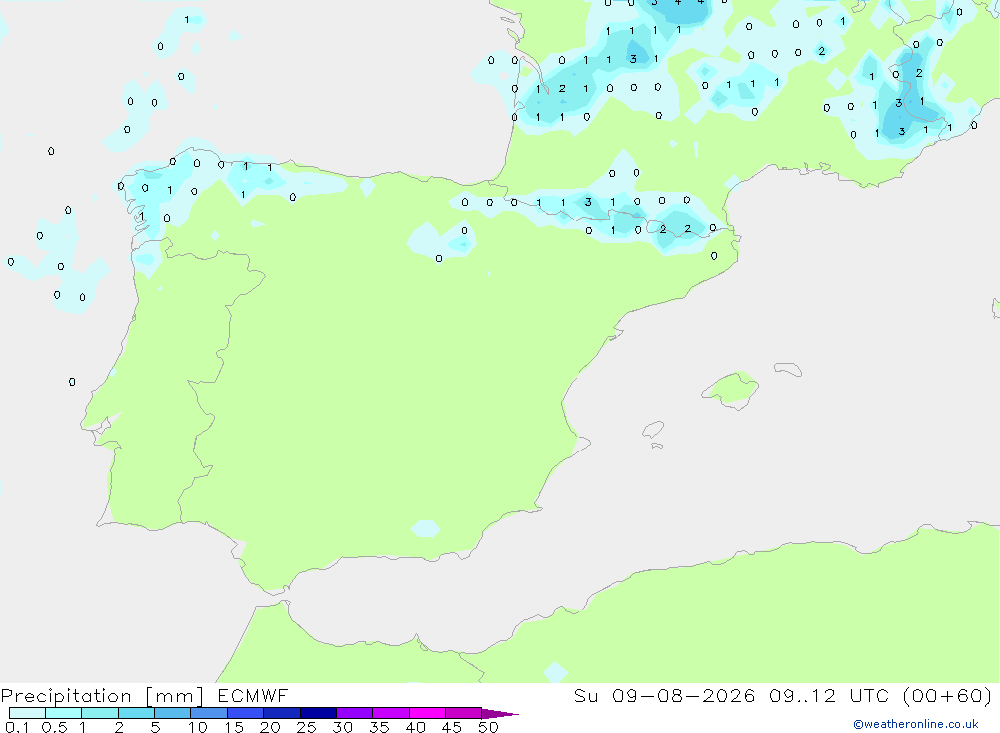
Task: Click the '25' legend scale label
Action: (x=306, y=727)
